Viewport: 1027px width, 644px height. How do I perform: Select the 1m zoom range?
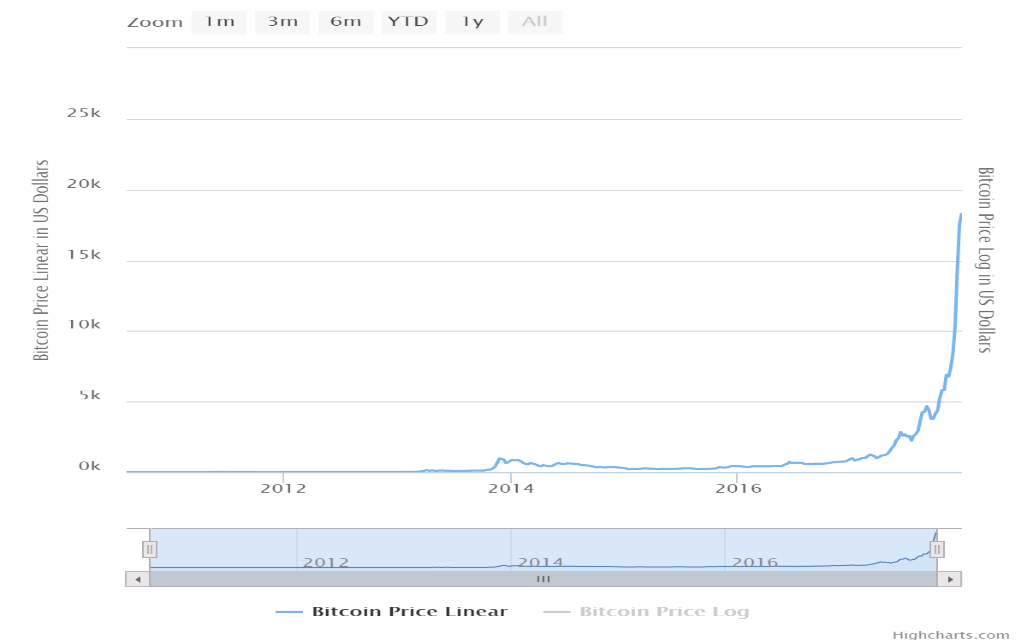coord(219,22)
